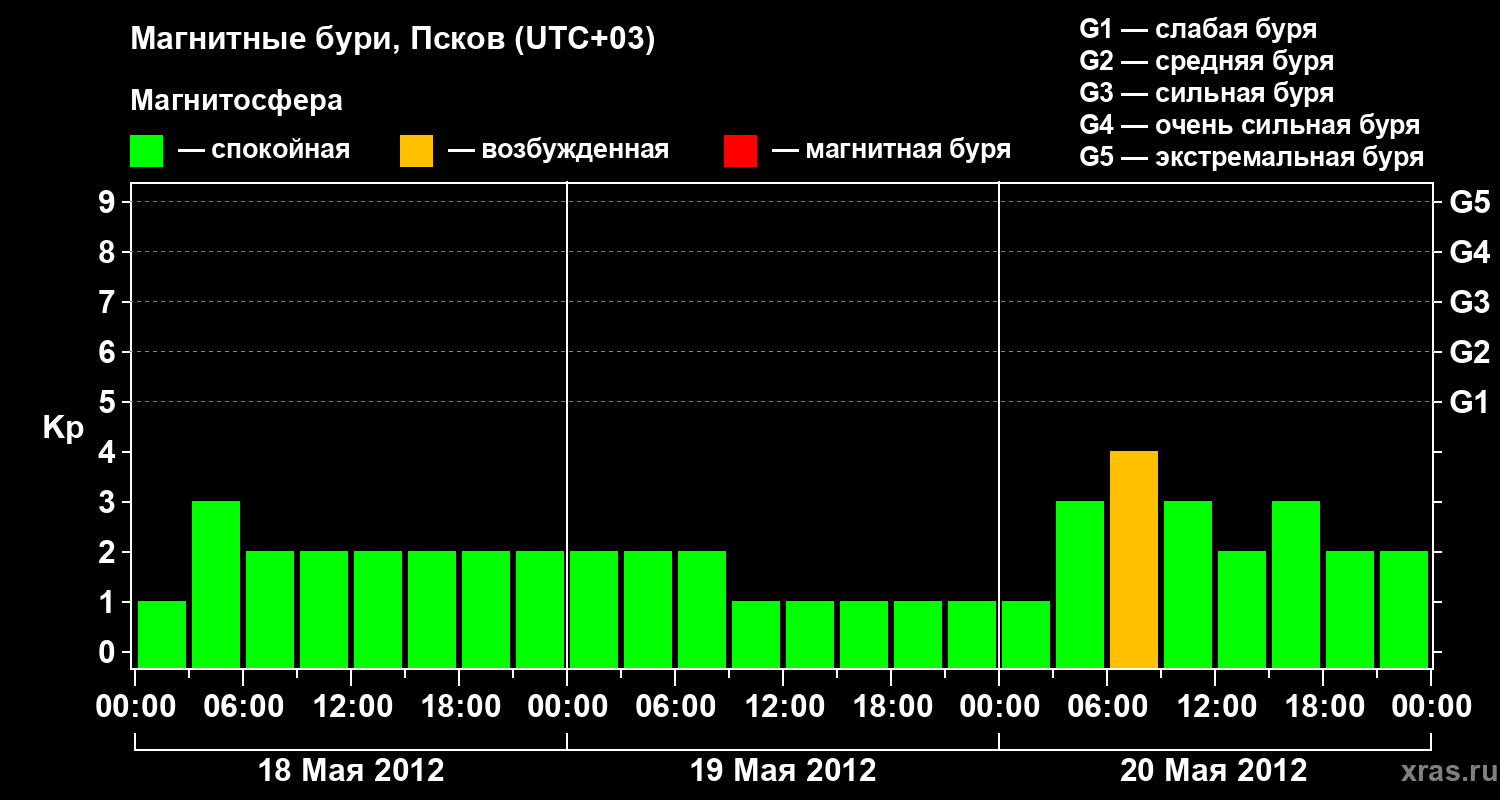Click the 'G1' label on the right axis
1500x800 pixels.
click(x=1469, y=402)
